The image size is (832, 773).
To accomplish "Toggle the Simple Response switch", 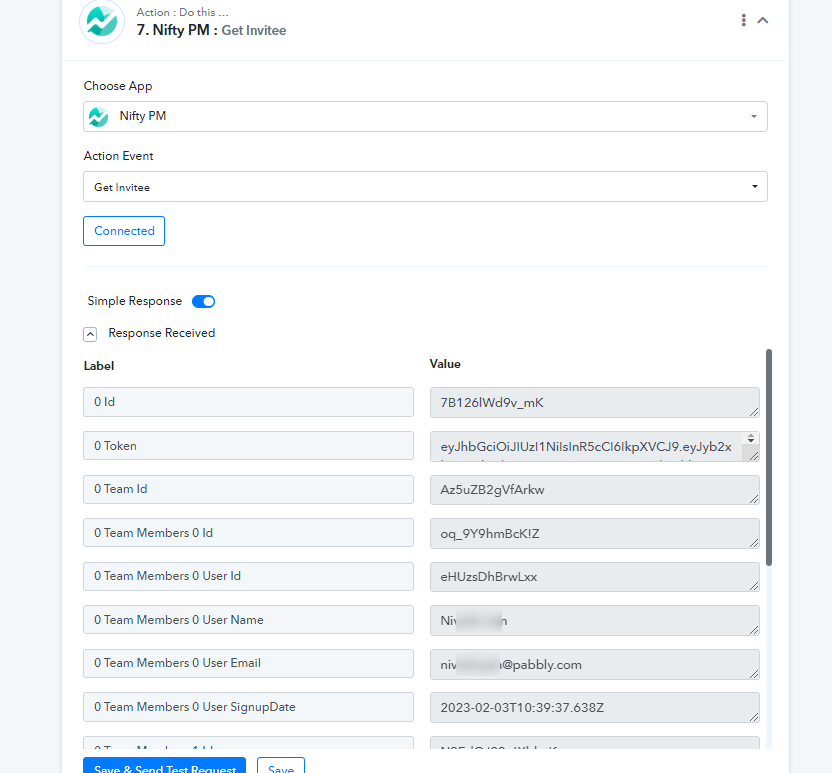I will pos(203,301).
